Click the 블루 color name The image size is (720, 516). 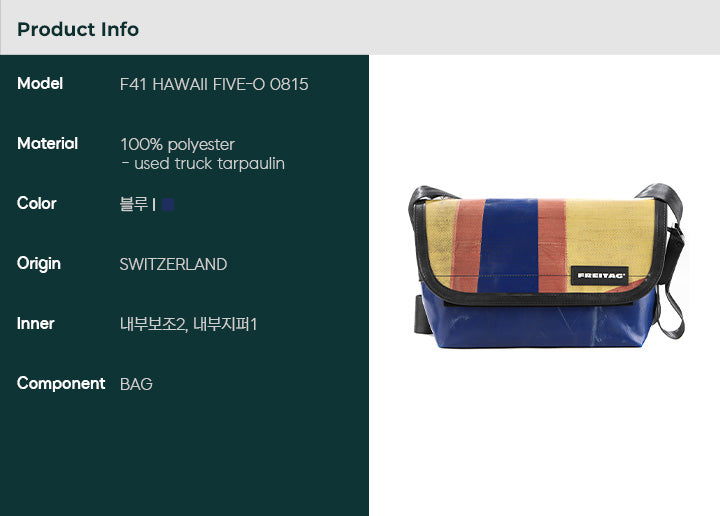tap(134, 204)
